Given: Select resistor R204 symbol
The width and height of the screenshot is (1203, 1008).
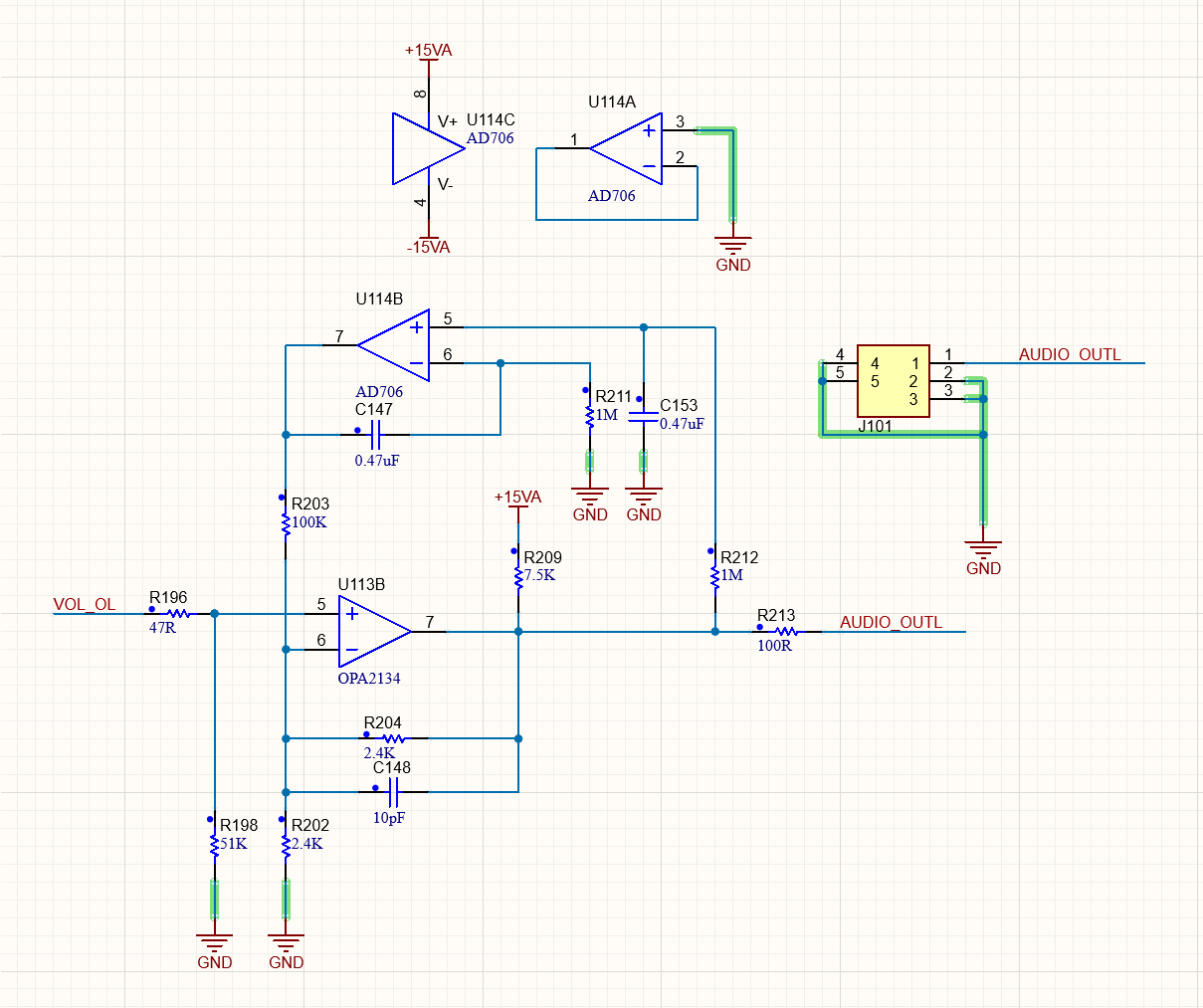Looking at the screenshot, I should click(394, 738).
